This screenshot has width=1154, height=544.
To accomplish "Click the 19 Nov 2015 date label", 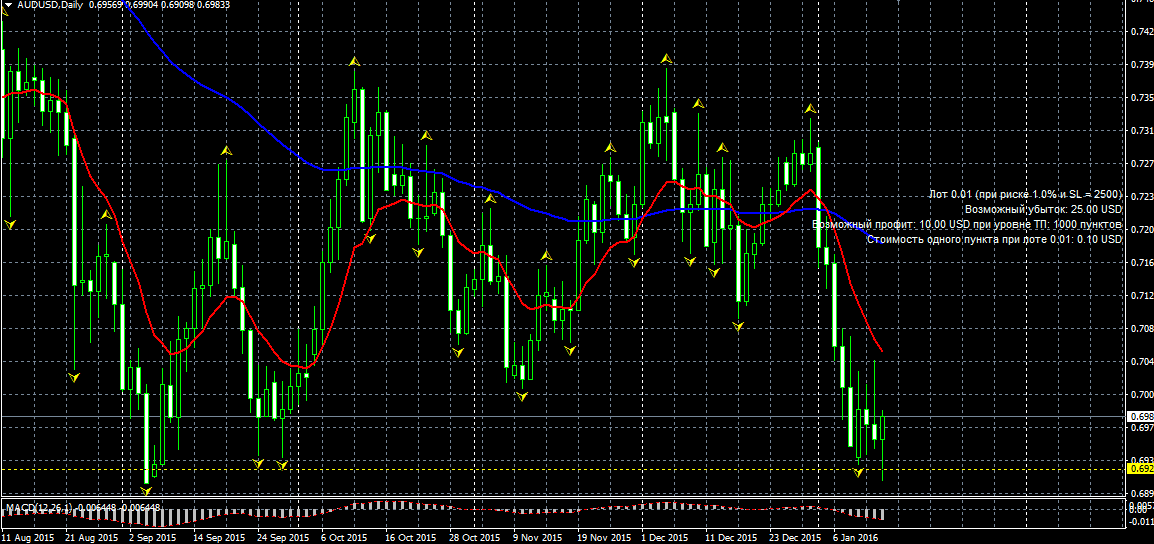I will click(x=603, y=538).
